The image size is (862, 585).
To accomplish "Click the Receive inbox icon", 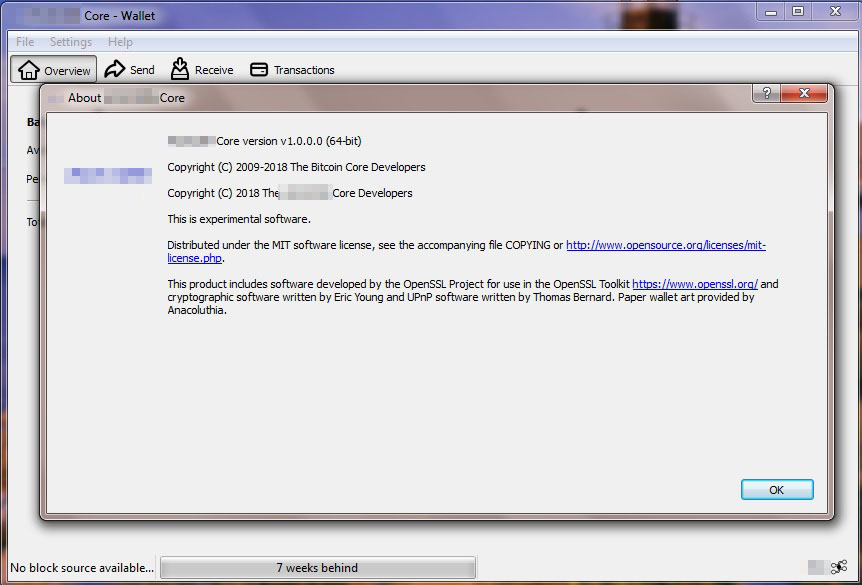I will (179, 69).
